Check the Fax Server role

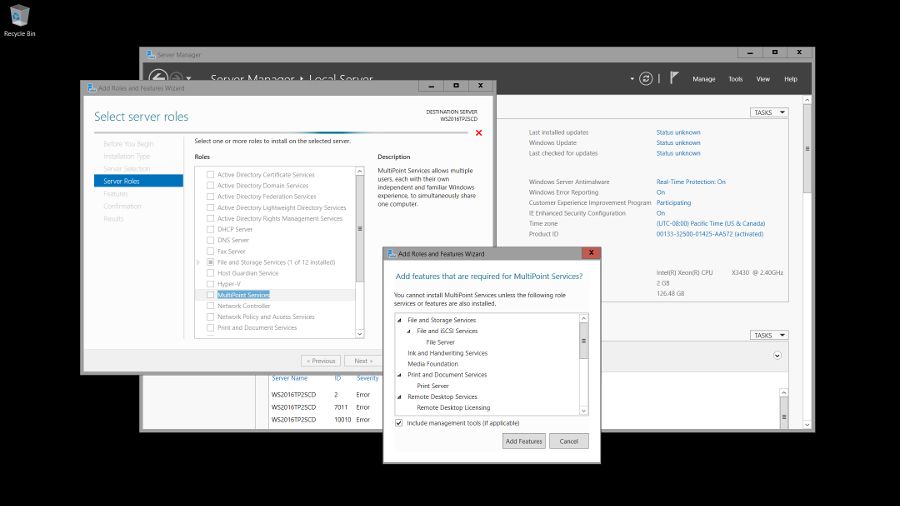210,251
